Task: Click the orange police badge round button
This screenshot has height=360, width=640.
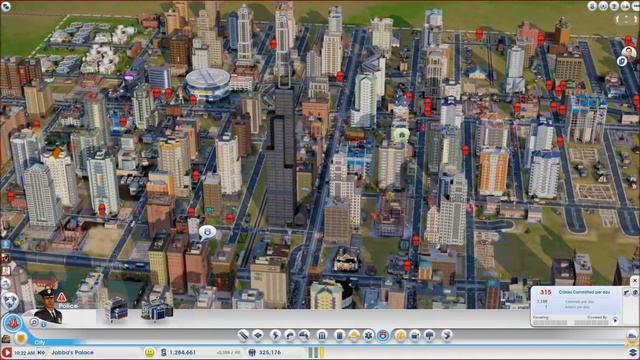Action: [21, 338]
